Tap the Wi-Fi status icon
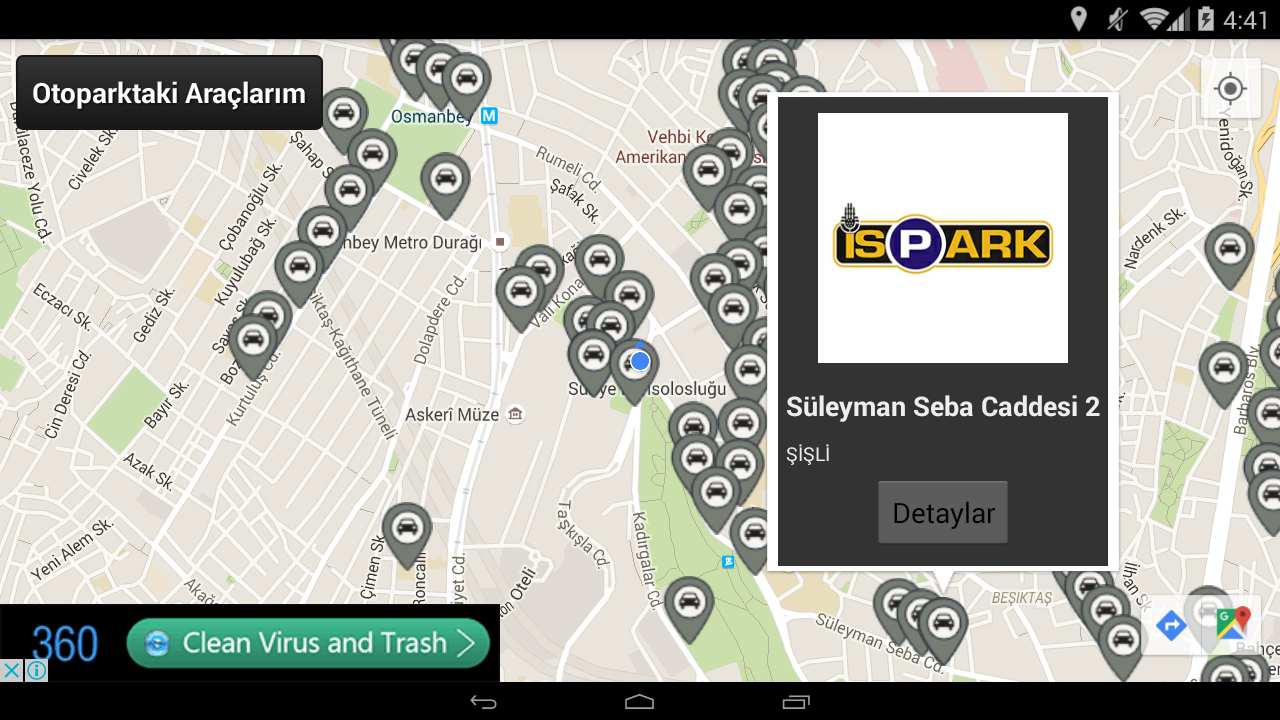The height and width of the screenshot is (720, 1280). (1155, 19)
